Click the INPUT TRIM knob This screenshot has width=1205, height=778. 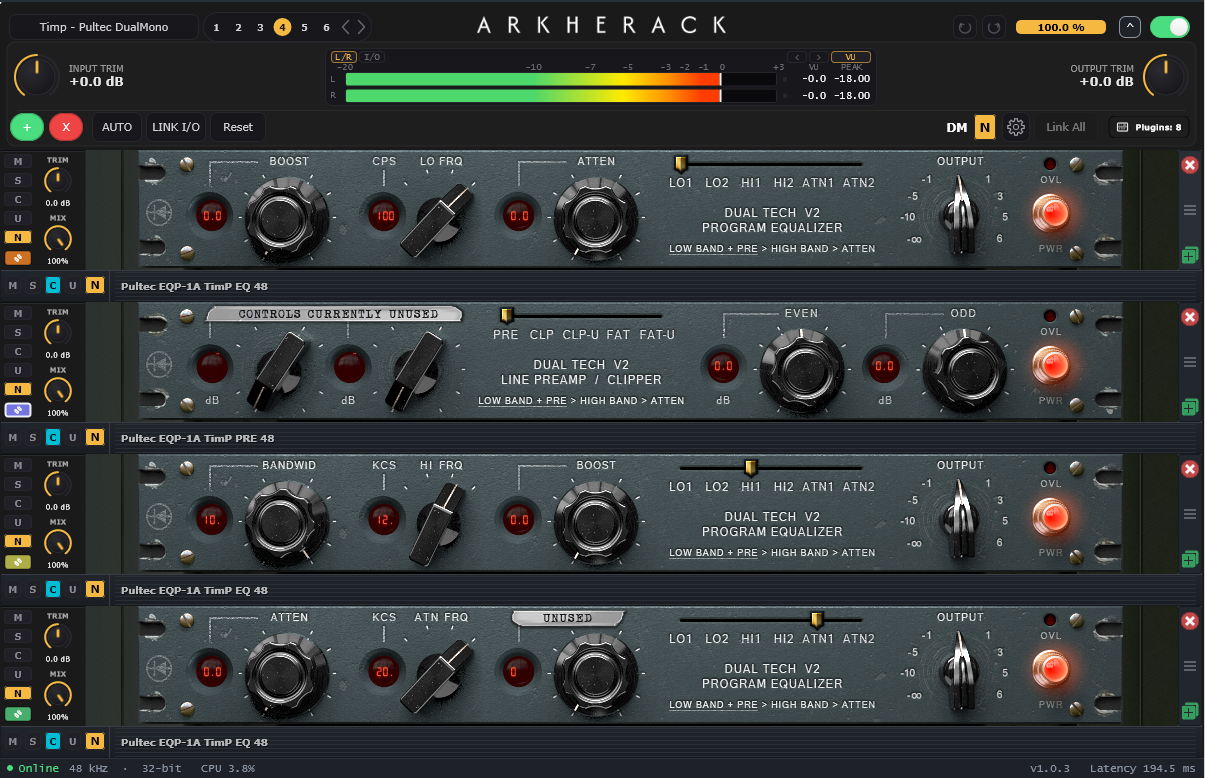[x=37, y=75]
